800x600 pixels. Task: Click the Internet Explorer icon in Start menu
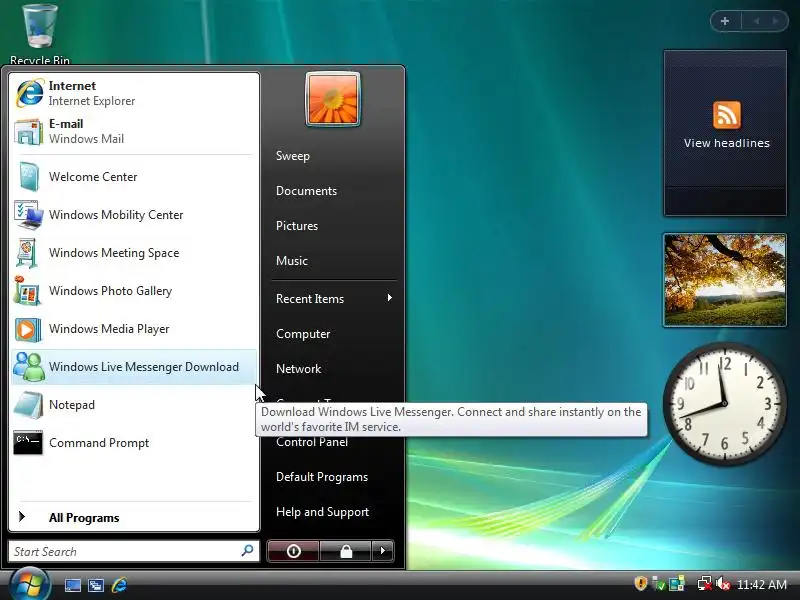tap(30, 93)
